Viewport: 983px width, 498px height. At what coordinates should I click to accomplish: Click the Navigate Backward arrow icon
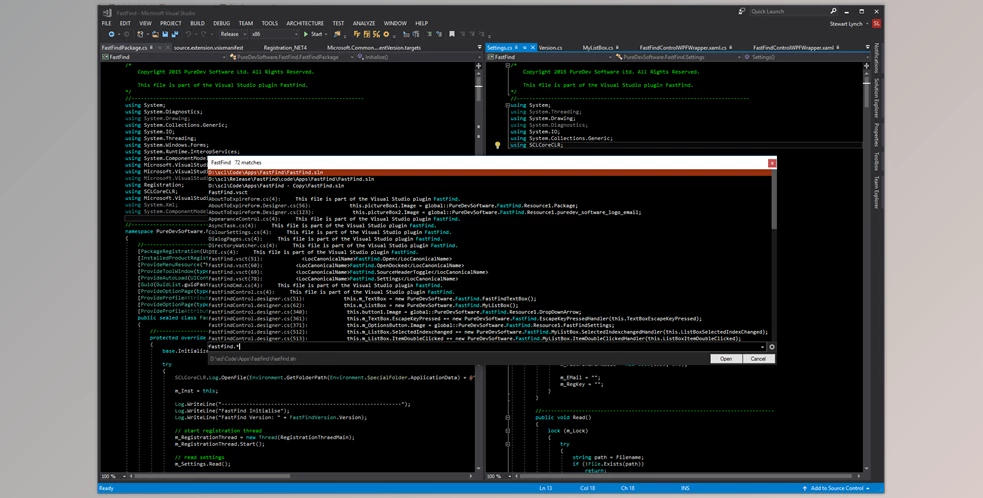(112, 34)
